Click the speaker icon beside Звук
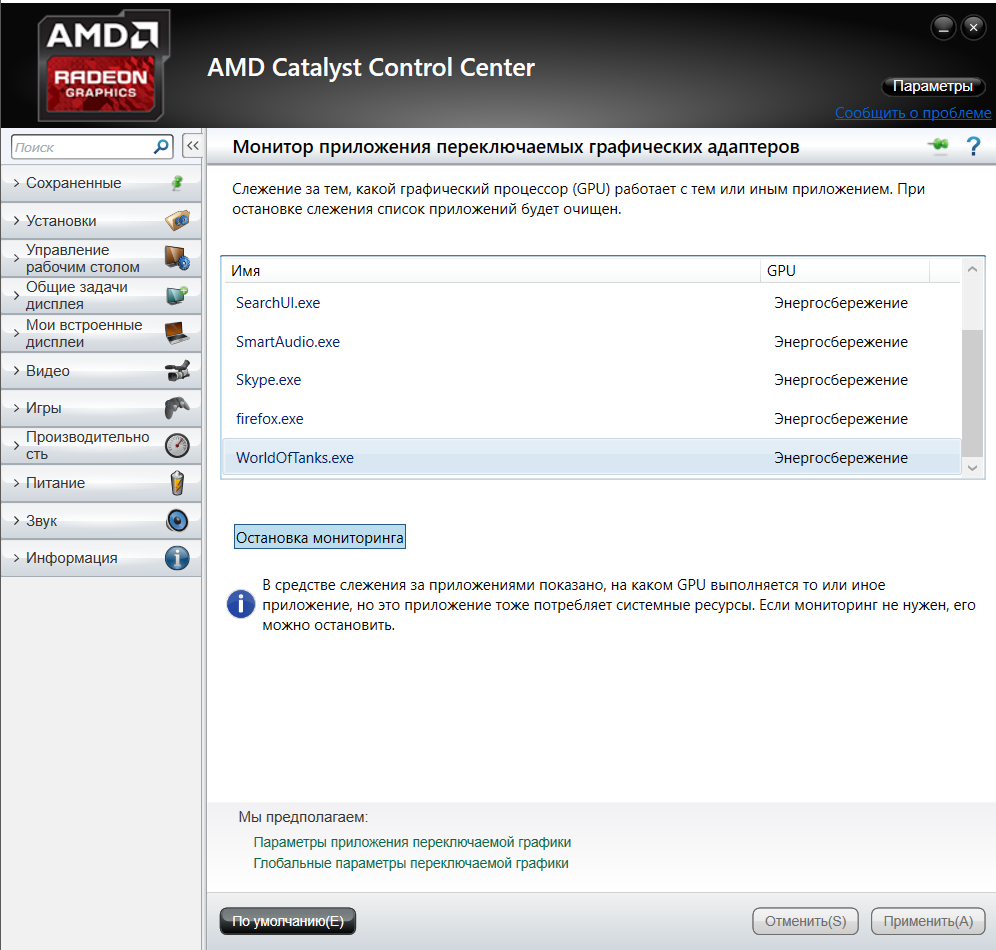This screenshot has width=996, height=950. tap(177, 521)
